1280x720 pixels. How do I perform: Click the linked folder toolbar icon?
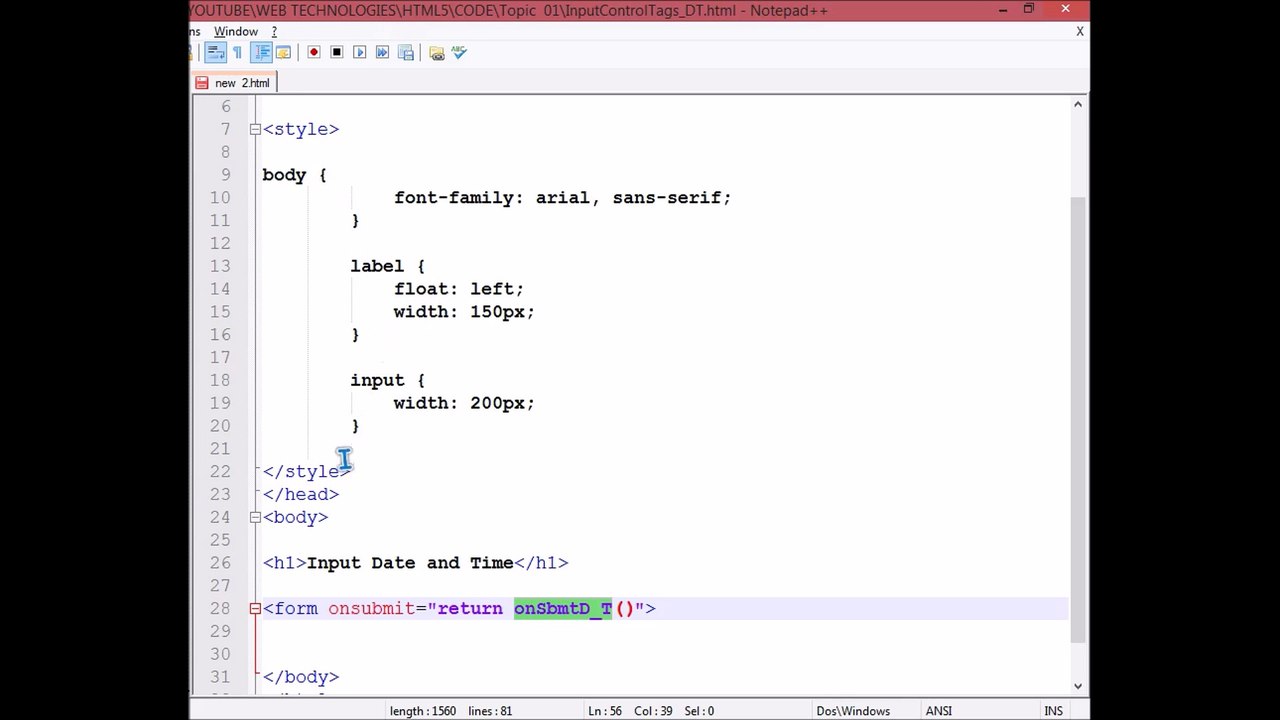point(436,52)
